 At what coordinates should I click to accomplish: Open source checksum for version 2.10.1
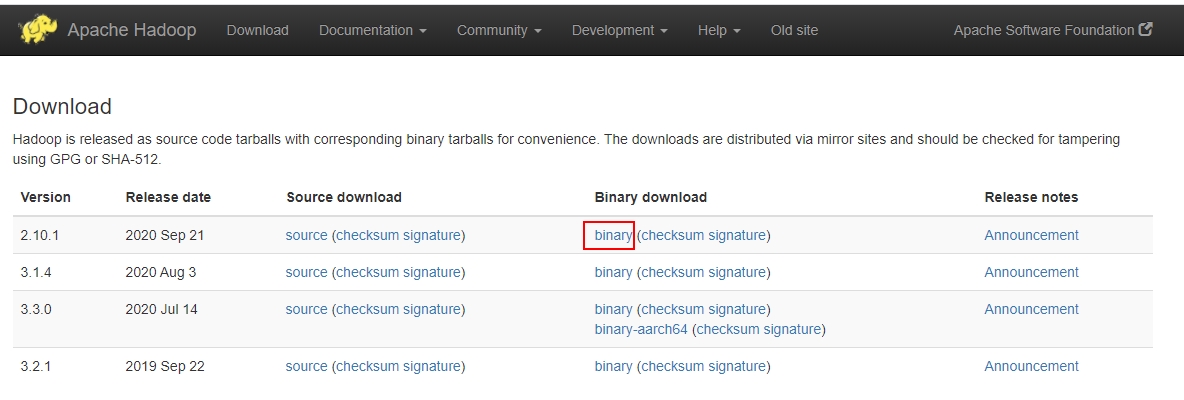click(368, 235)
